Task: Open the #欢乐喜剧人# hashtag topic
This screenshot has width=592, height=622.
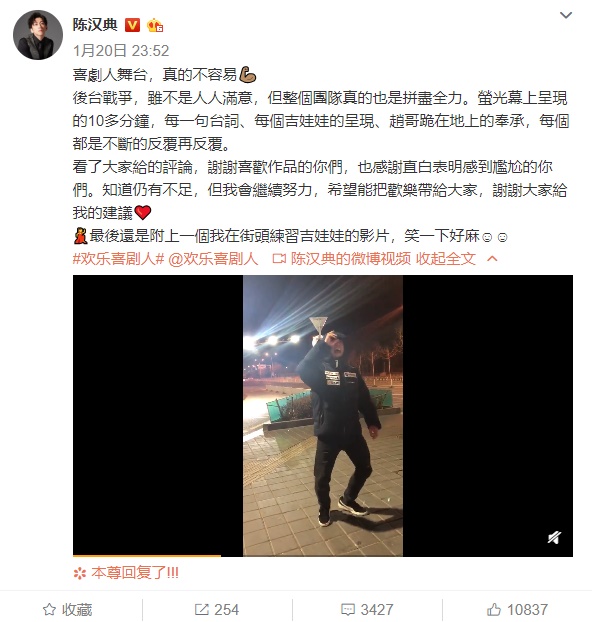Action: click(x=118, y=259)
